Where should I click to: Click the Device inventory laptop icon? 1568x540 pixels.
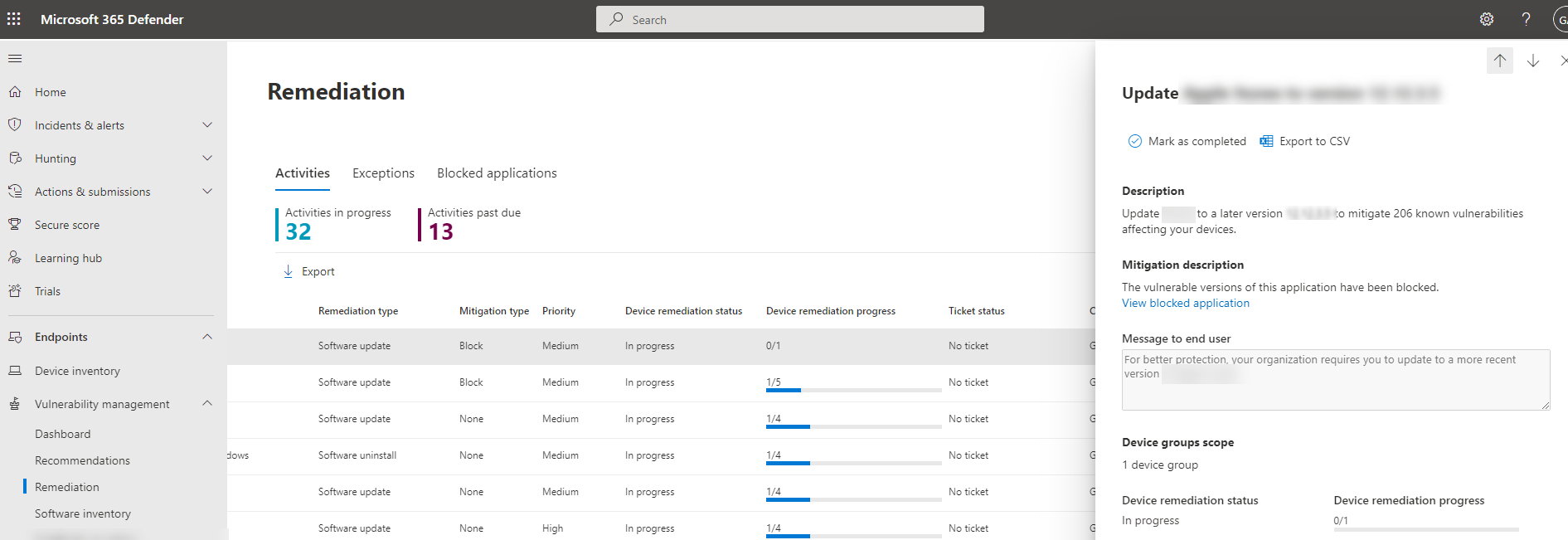point(15,371)
